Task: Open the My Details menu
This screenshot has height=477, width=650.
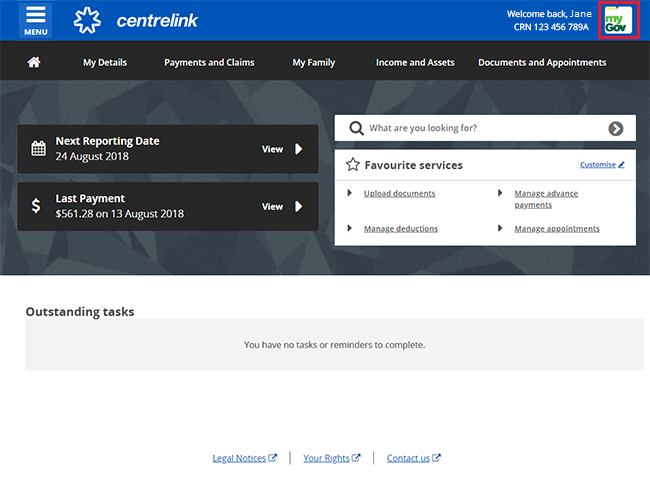Action: pyautogui.click(x=105, y=62)
